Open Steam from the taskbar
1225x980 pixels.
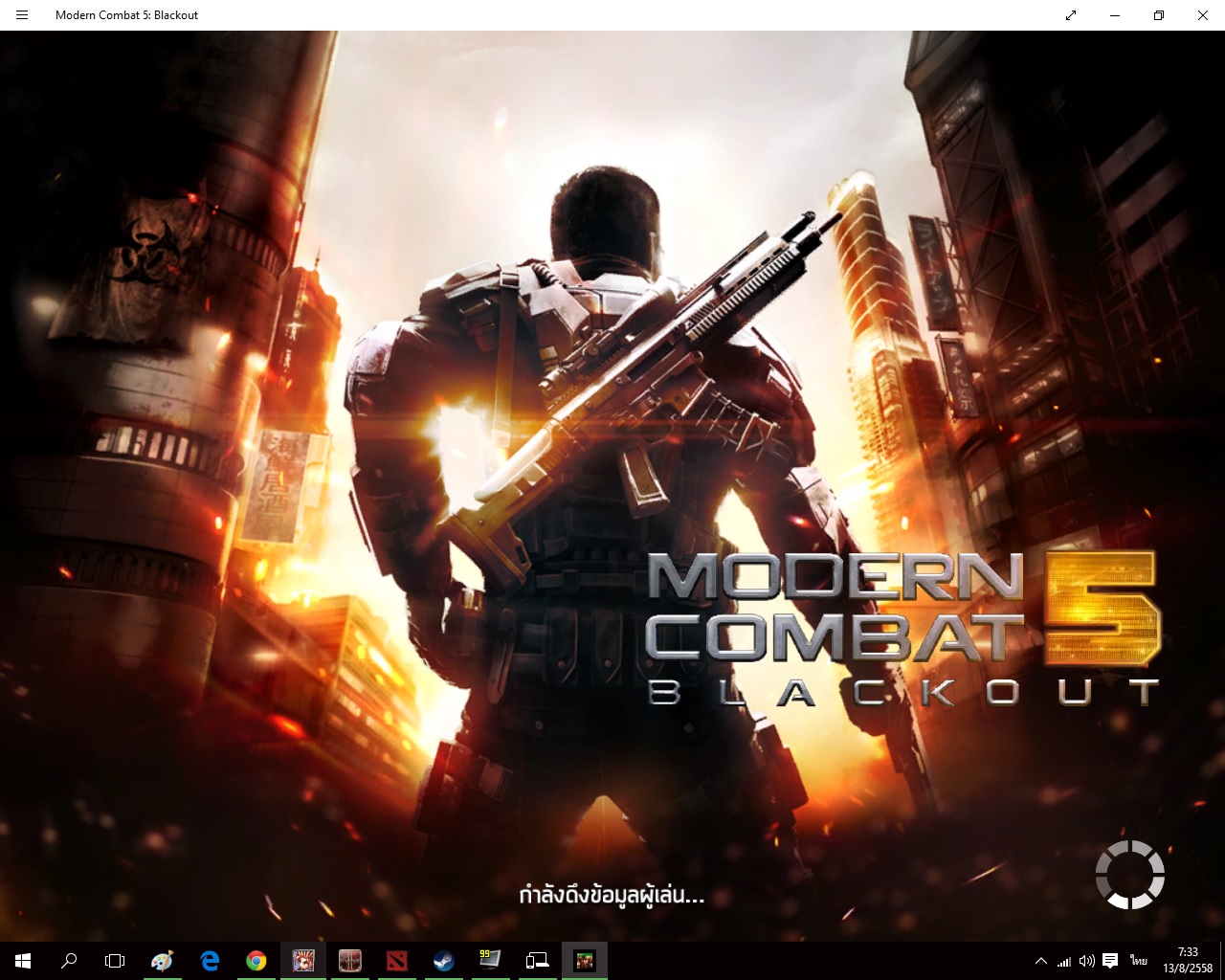click(x=444, y=961)
